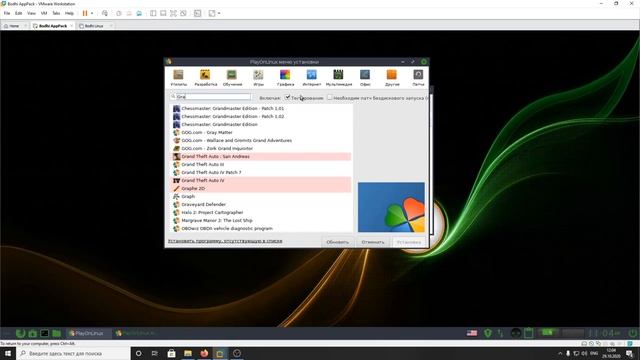Open the Патчи (Patches) category
Viewport: 640px width, 360px height.
pos(418,78)
